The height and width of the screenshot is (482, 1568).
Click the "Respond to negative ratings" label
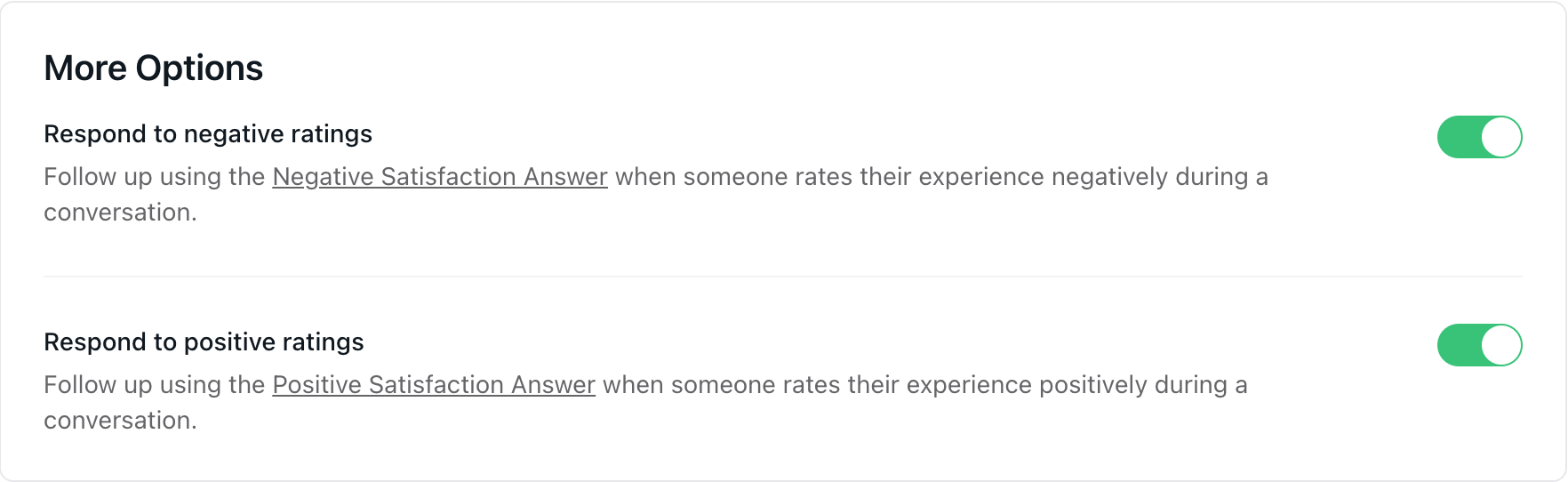pos(208,134)
